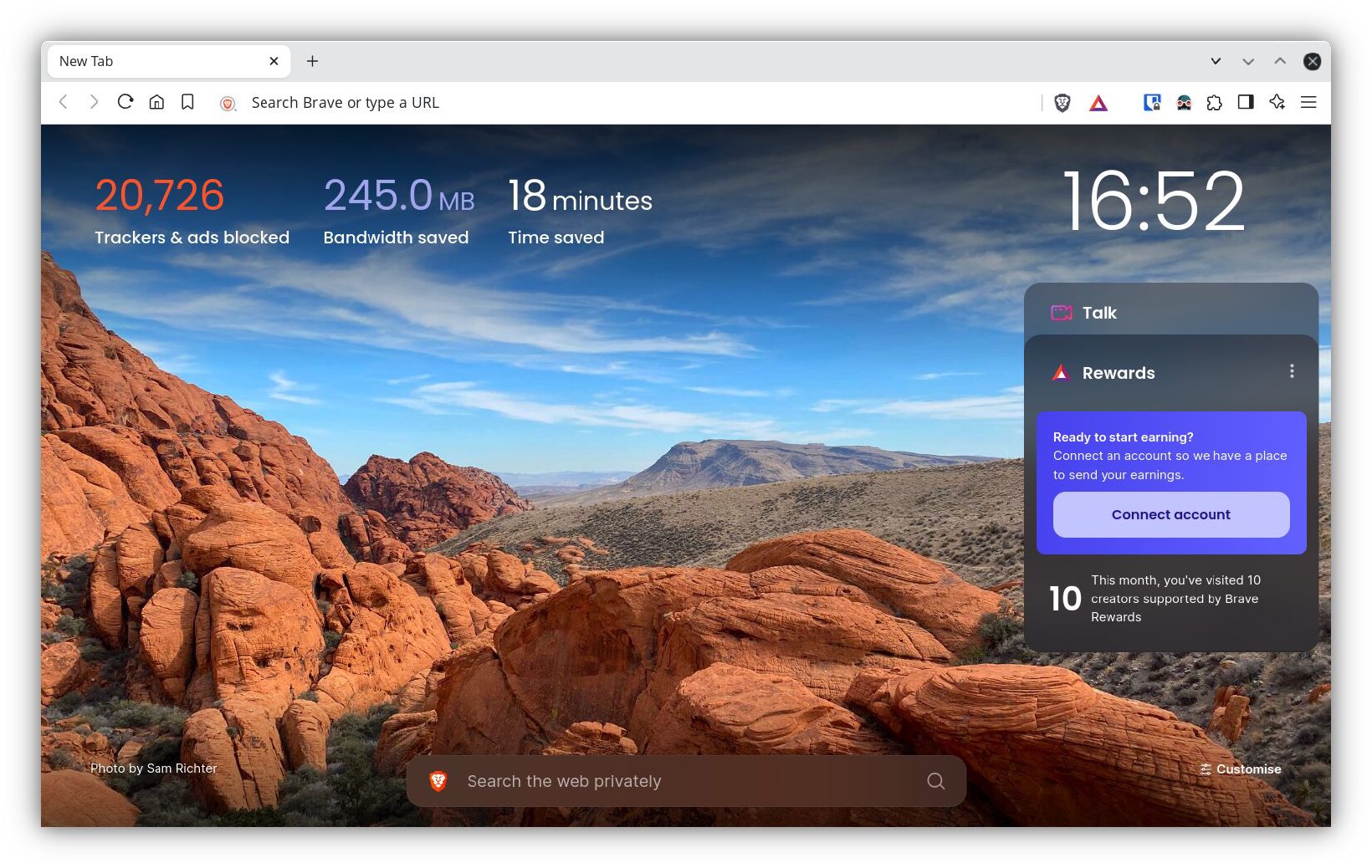Close the New Tab tab
This screenshot has height=868, width=1372.
tap(274, 61)
